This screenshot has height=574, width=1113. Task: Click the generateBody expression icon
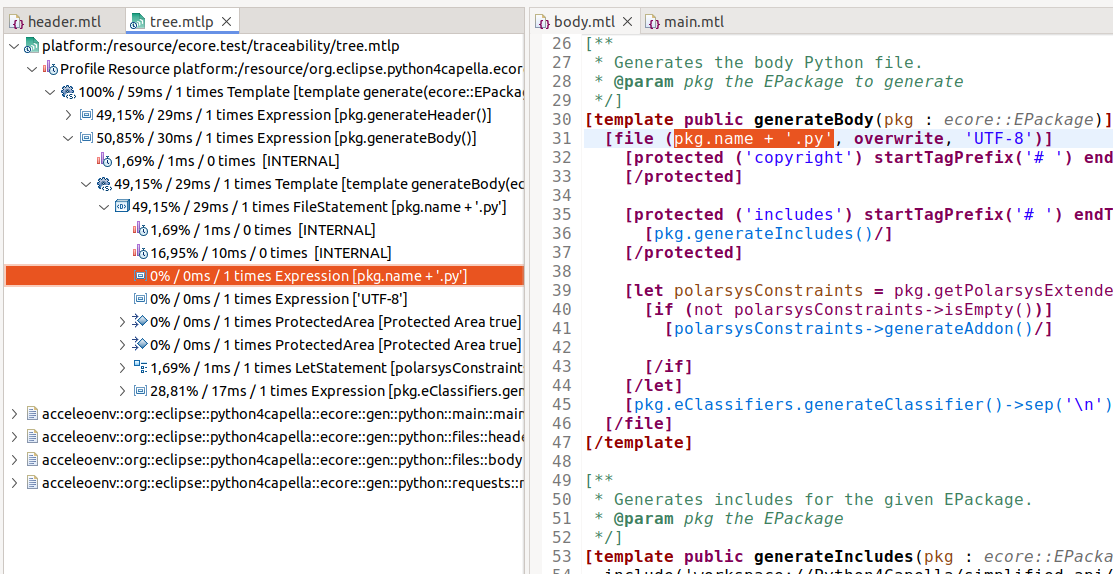pyautogui.click(x=87, y=138)
